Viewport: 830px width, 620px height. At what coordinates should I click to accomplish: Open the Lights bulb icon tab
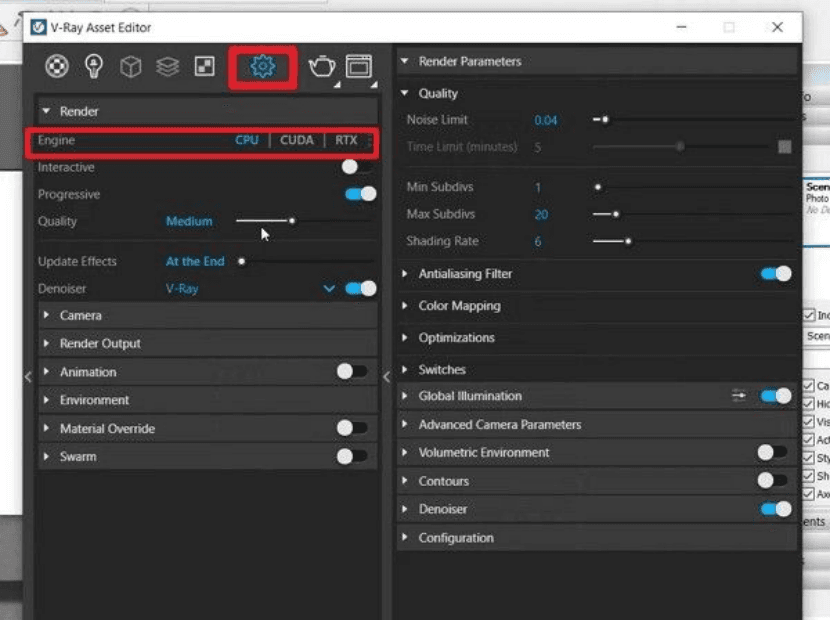pos(94,66)
